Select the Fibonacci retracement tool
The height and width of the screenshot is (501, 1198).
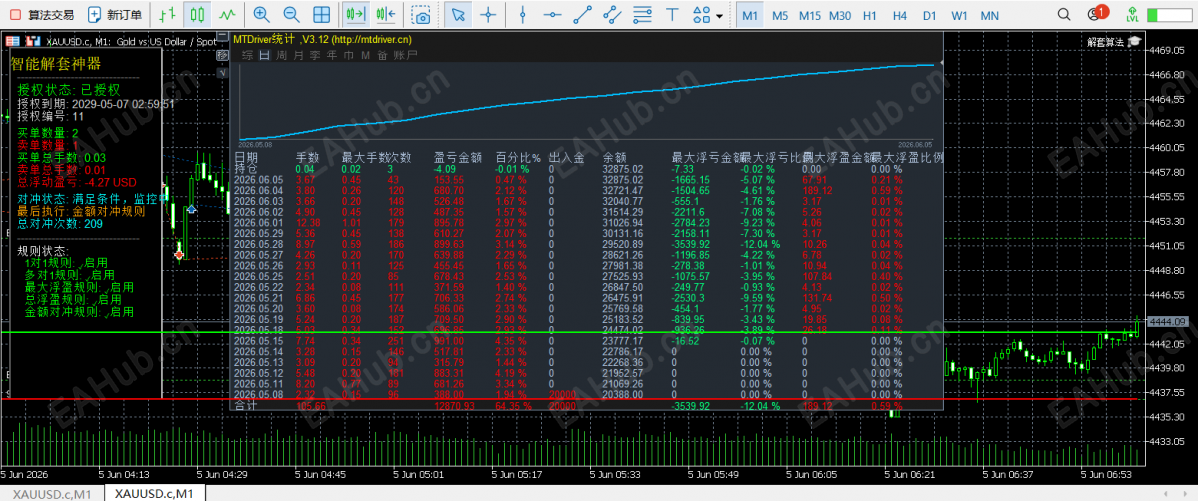coord(643,15)
